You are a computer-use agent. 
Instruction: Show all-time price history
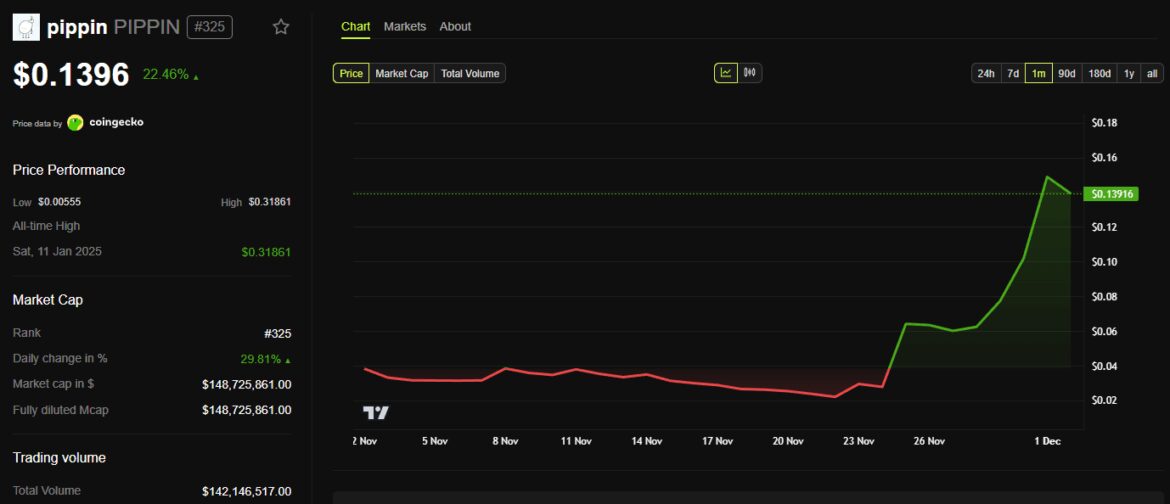pyautogui.click(x=1152, y=73)
